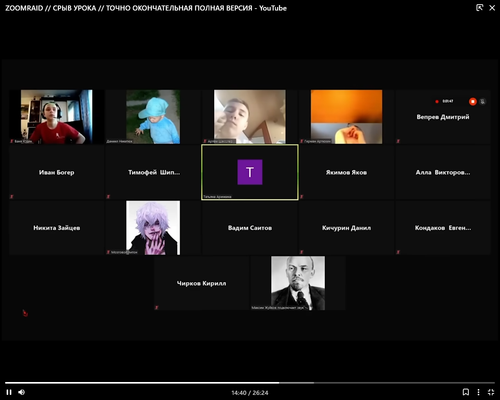The image size is (500, 400).
Task: Select the Вадим Саитов participant tile
Action: (250, 228)
